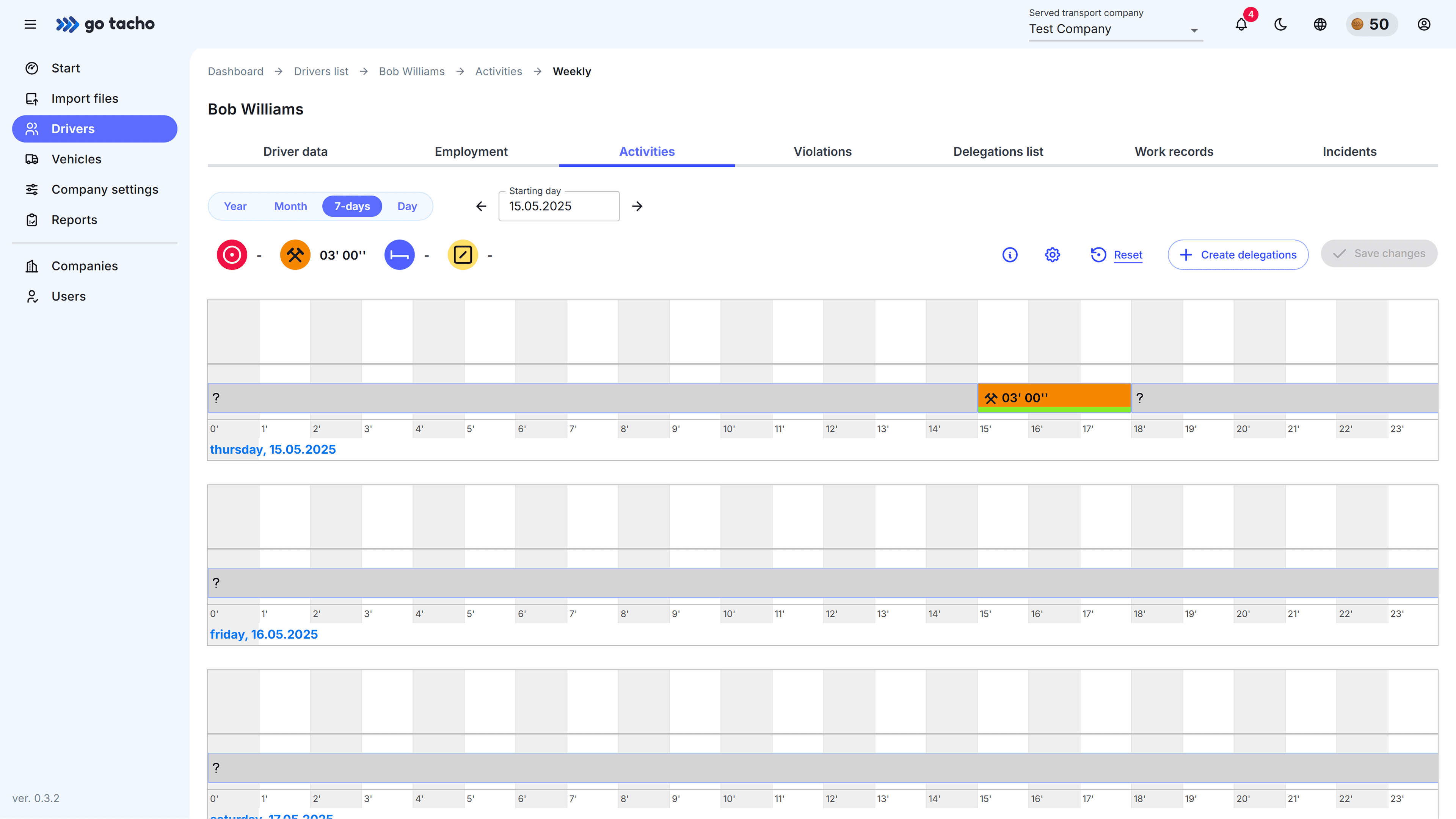Screen dimensions: 1456x819
Task: Open the Work records tab
Action: [x=1174, y=151]
